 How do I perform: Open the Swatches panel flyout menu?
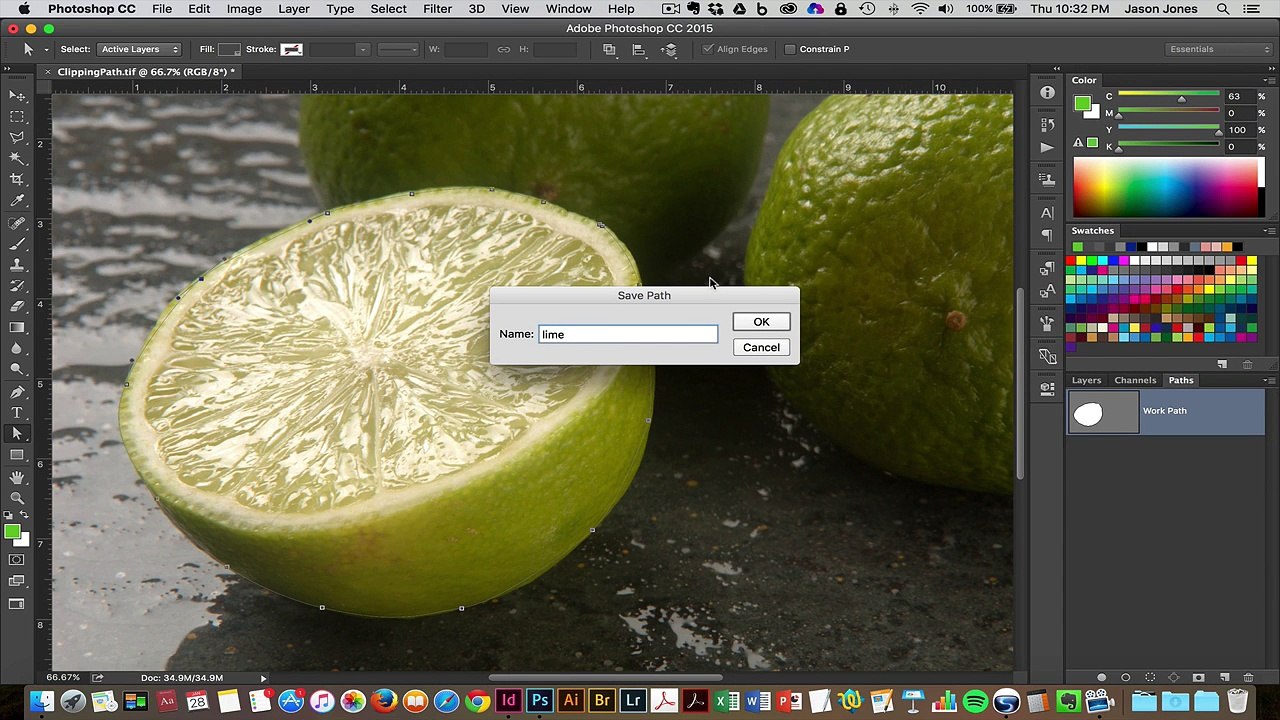click(x=1269, y=231)
